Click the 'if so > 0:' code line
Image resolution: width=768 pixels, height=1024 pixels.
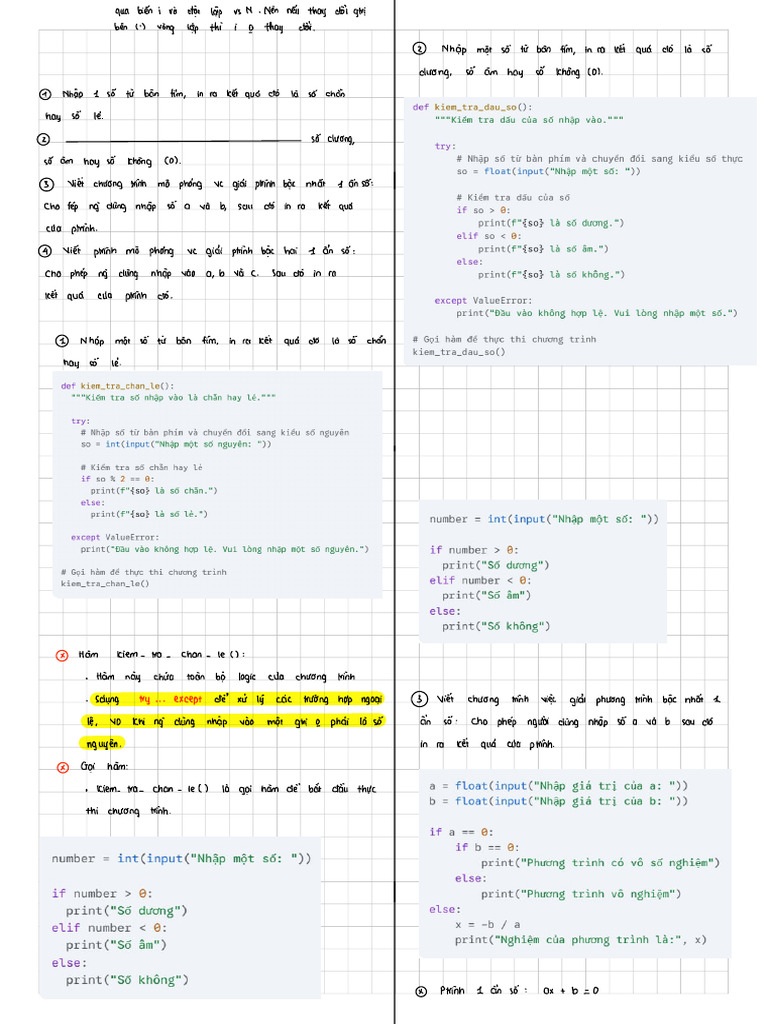coord(483,210)
